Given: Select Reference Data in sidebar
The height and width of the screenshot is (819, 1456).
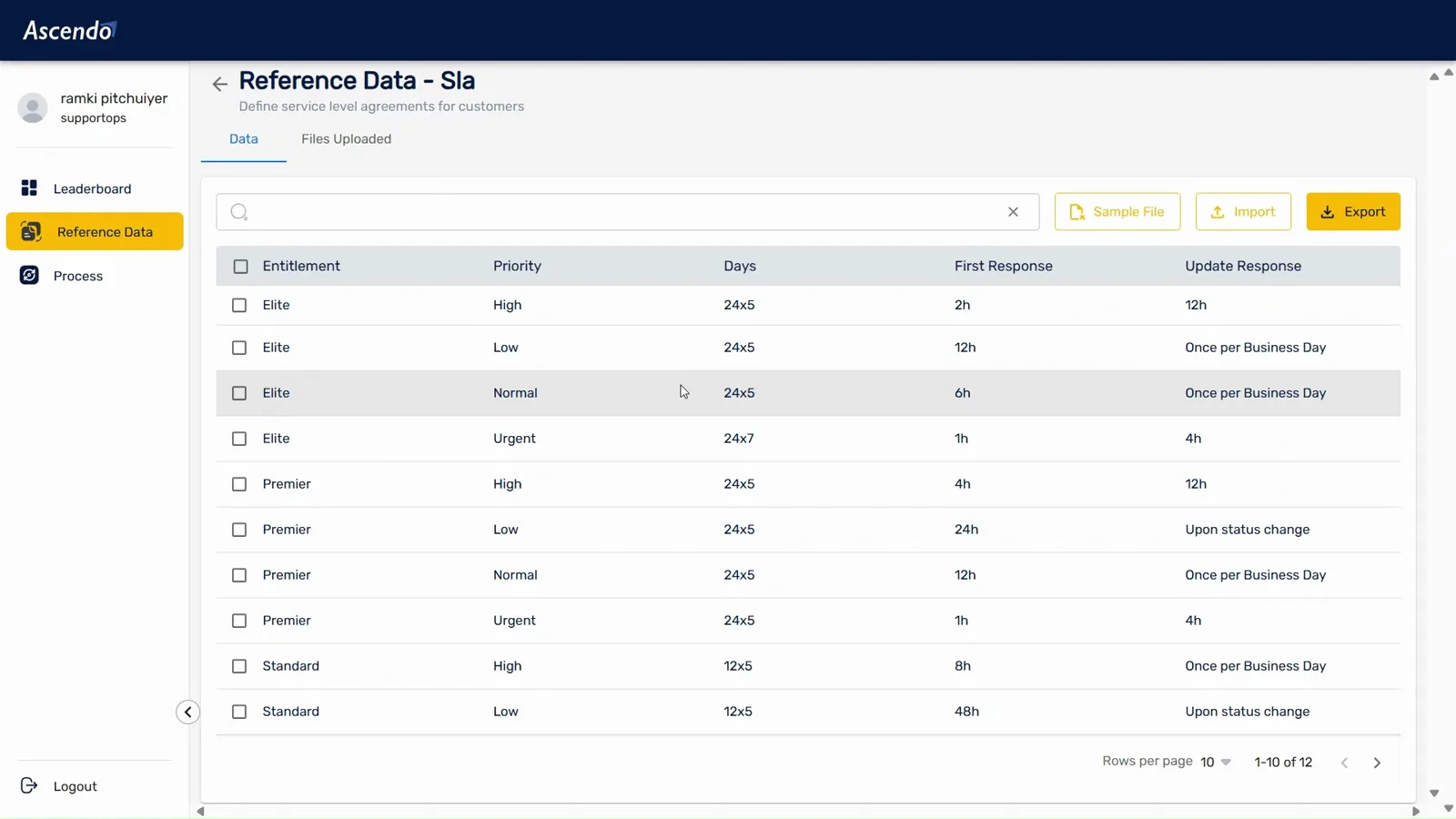Looking at the screenshot, I should [95, 232].
